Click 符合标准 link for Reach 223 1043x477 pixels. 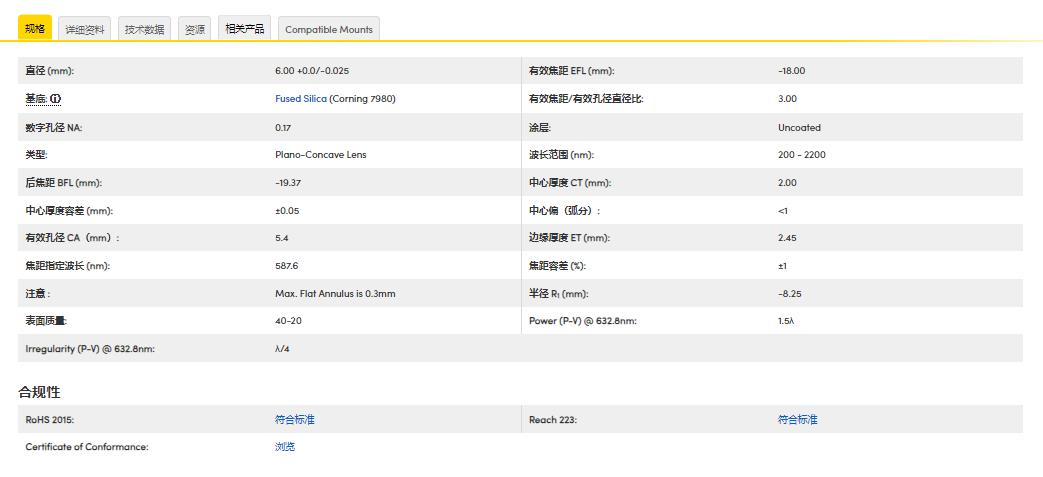coord(797,420)
